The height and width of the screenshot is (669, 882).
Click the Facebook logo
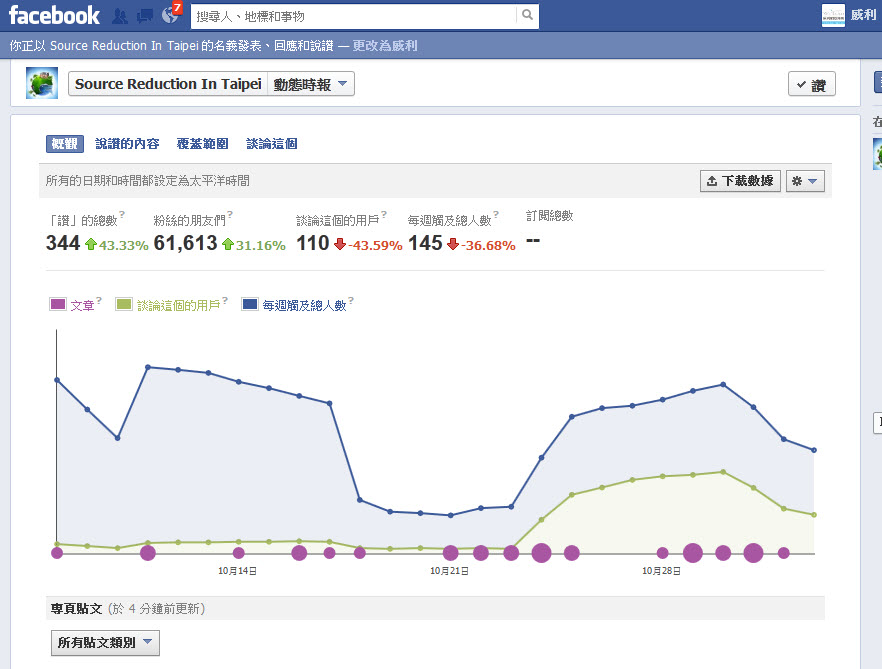pyautogui.click(x=54, y=15)
